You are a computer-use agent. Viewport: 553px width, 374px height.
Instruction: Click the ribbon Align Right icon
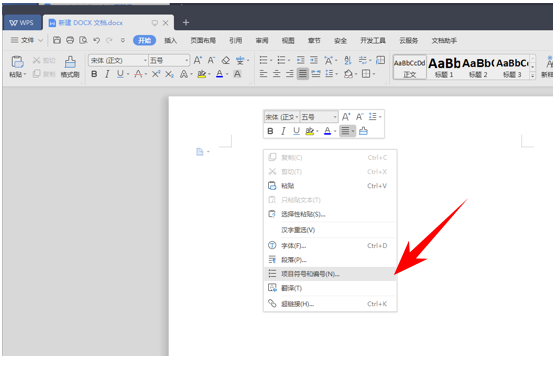(x=290, y=74)
